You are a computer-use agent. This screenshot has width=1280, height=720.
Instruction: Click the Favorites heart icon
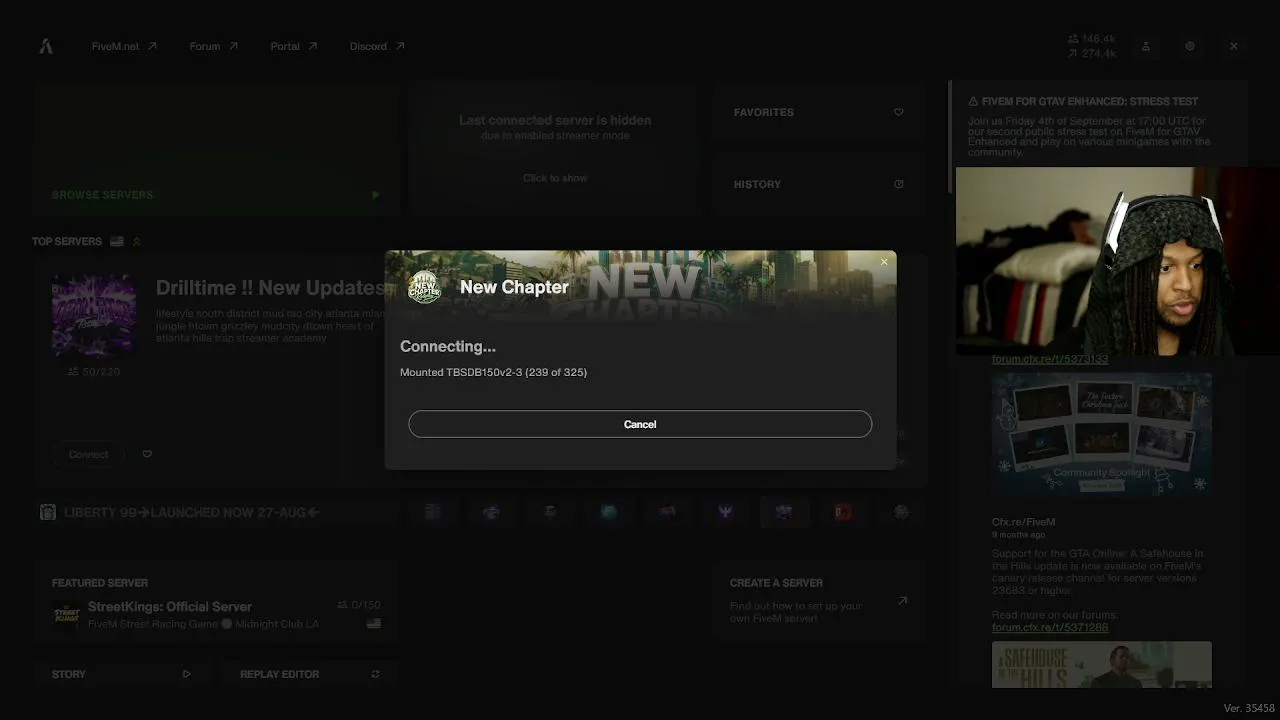[898, 112]
